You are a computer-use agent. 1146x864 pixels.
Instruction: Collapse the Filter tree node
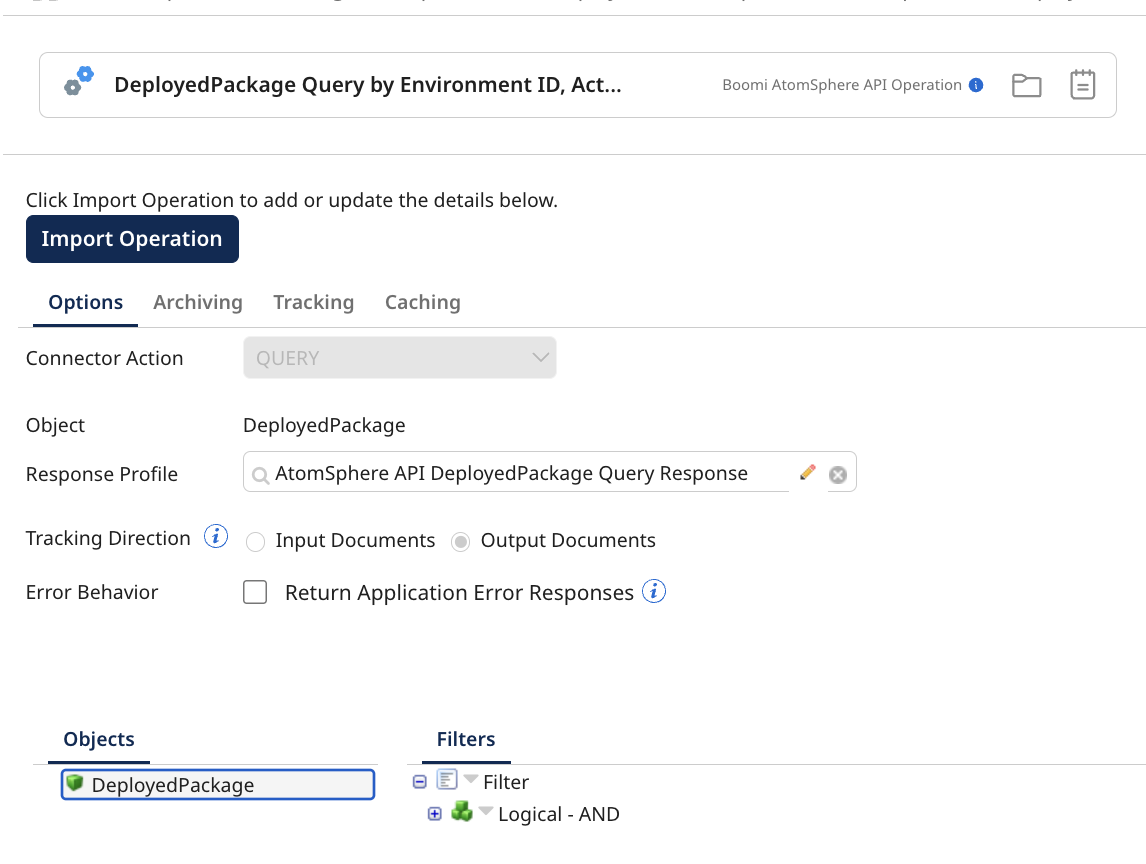tap(420, 782)
